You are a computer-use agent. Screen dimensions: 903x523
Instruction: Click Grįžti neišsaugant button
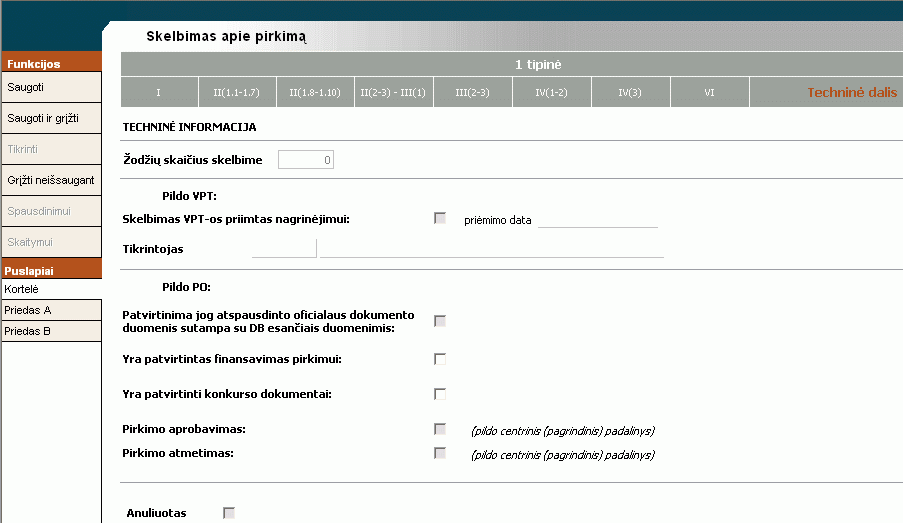coord(51,180)
